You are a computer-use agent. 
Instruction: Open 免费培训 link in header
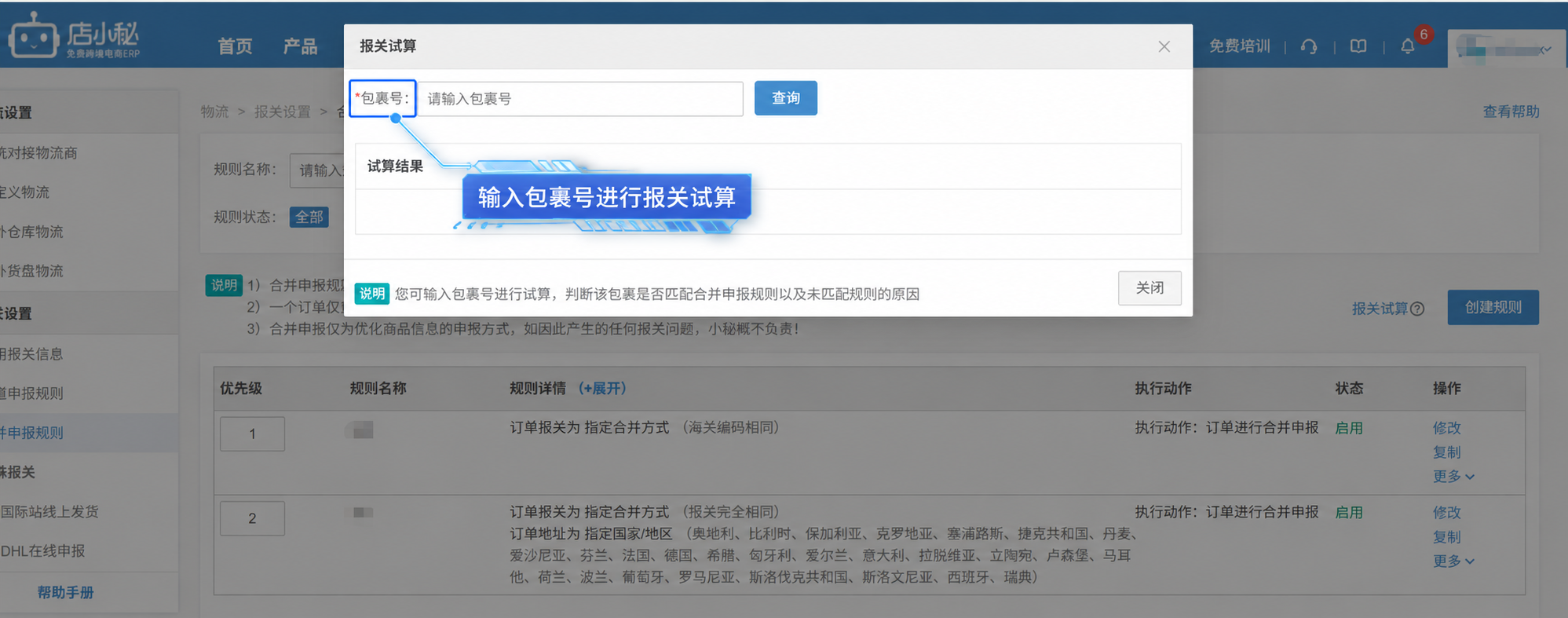pos(1239,46)
